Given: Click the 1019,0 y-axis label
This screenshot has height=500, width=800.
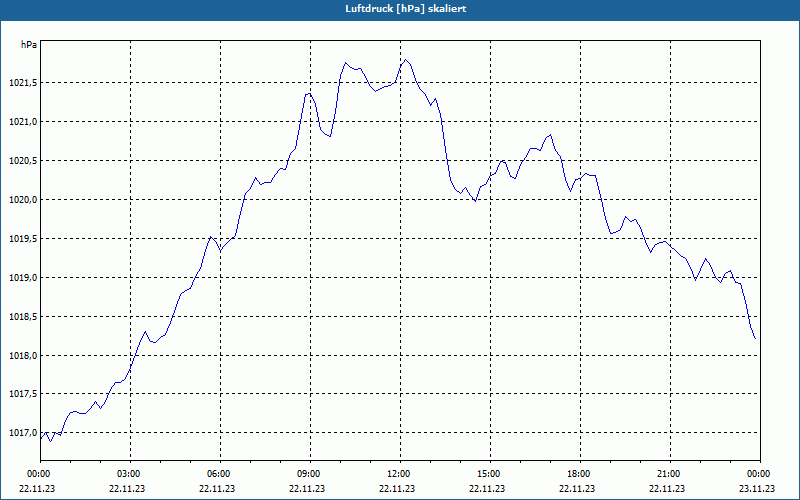Looking at the screenshot, I should point(22,278).
